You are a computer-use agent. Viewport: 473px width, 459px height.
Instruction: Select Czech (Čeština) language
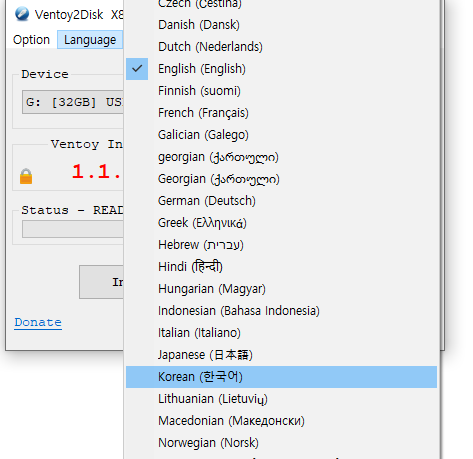(x=281, y=4)
